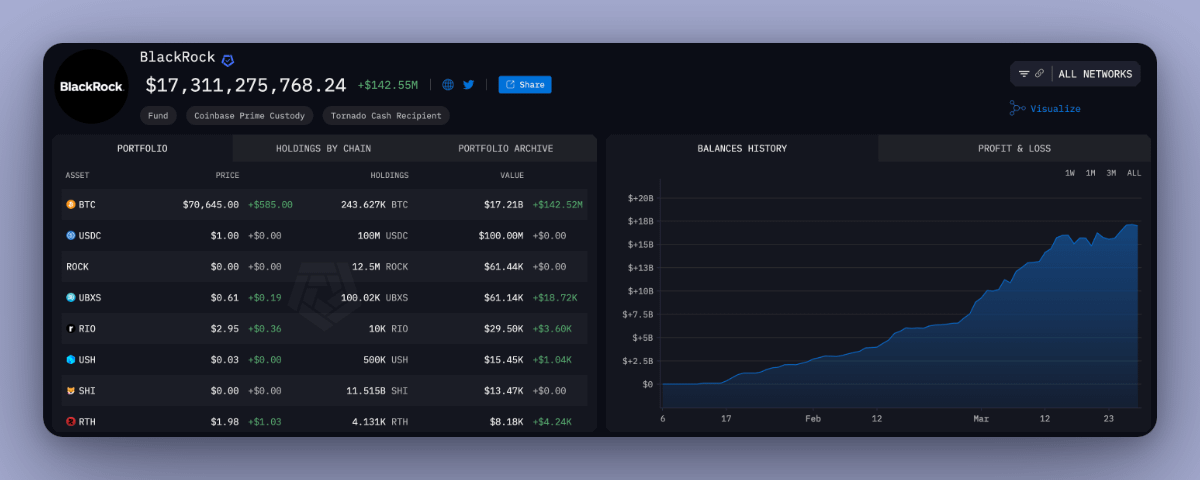Click the Share button
Image resolution: width=1200 pixels, height=480 pixels.
pos(525,85)
